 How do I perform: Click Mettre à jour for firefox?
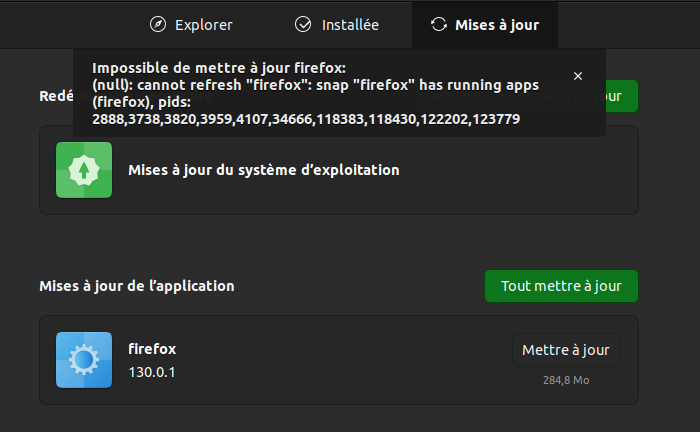pos(566,350)
